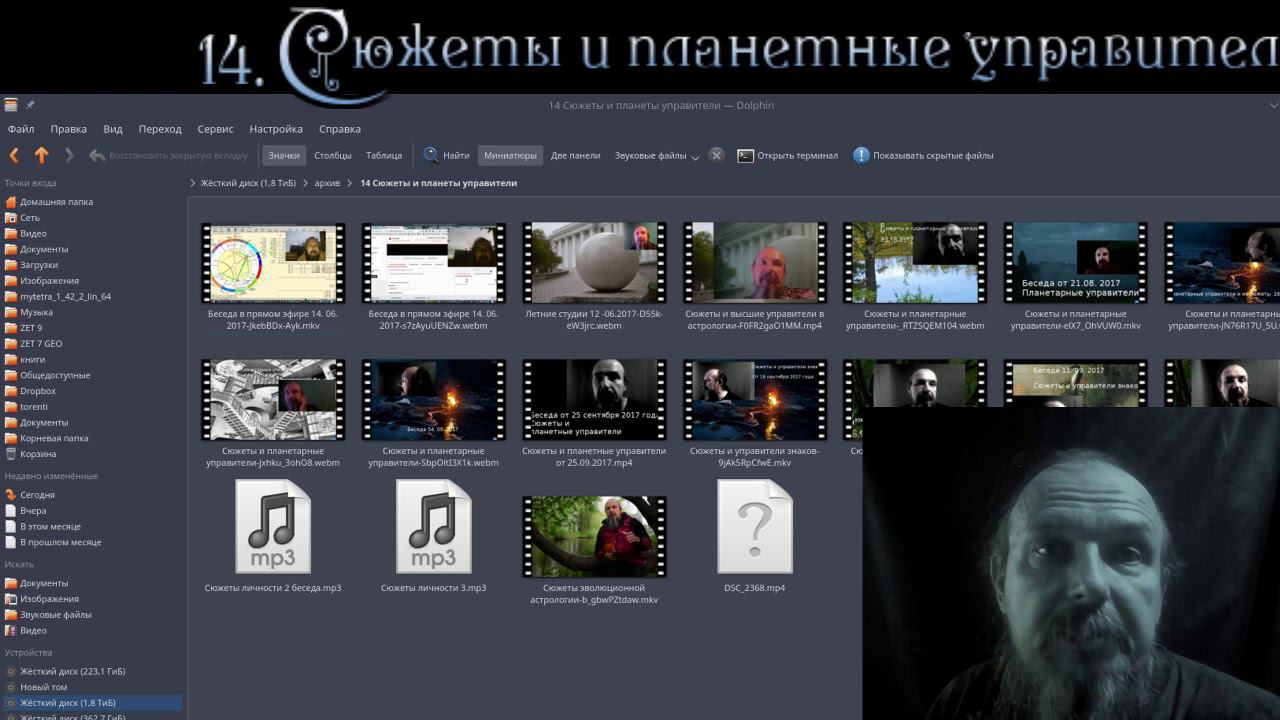Viewport: 1280px width, 720px height.
Task: Select video Беседа в прямом эфире JkebBDx-Ayk.mkv
Action: click(273, 263)
